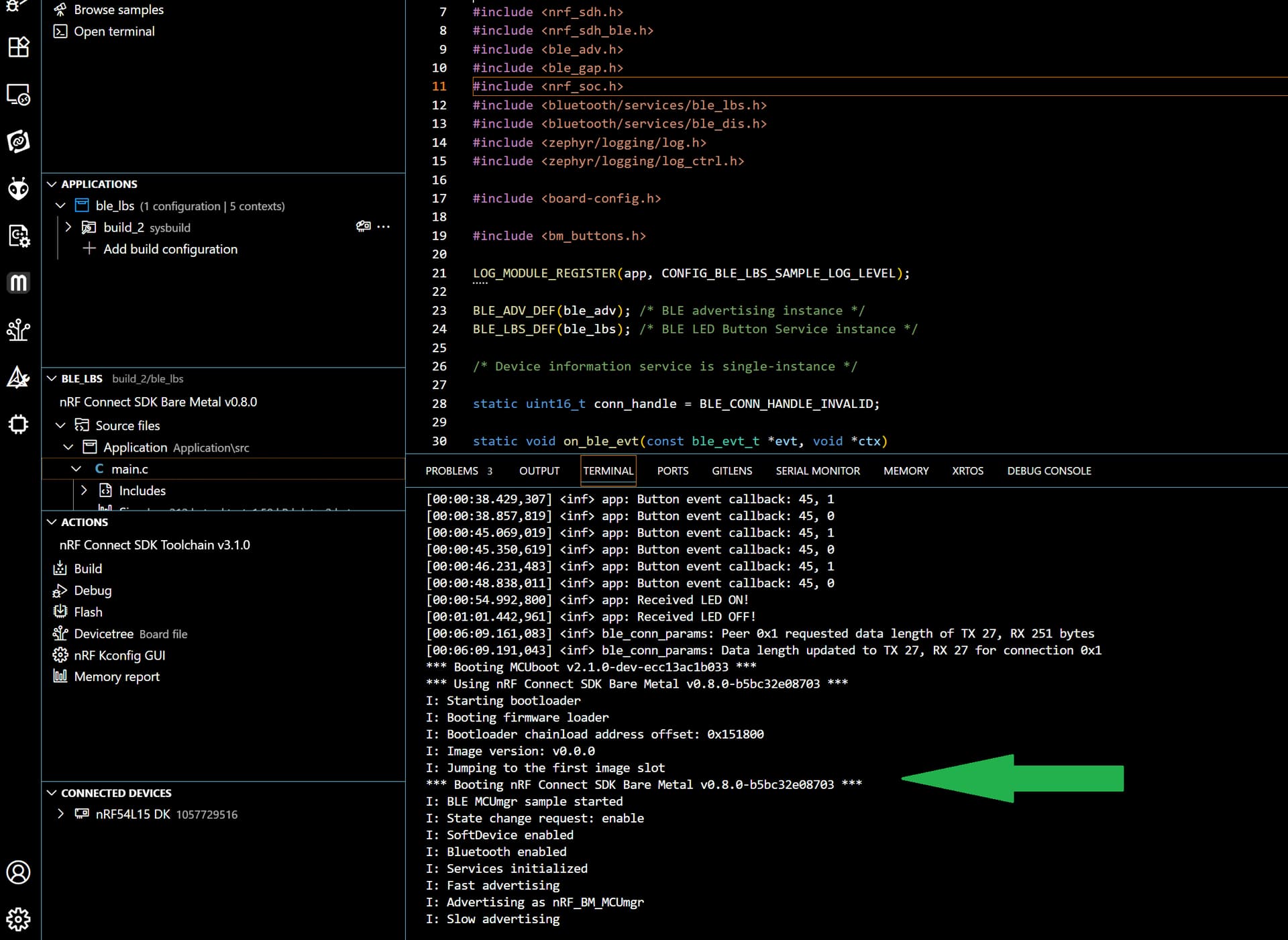Image resolution: width=1288 pixels, height=940 pixels.
Task: Collapse the Application src folder
Action: coord(68,447)
